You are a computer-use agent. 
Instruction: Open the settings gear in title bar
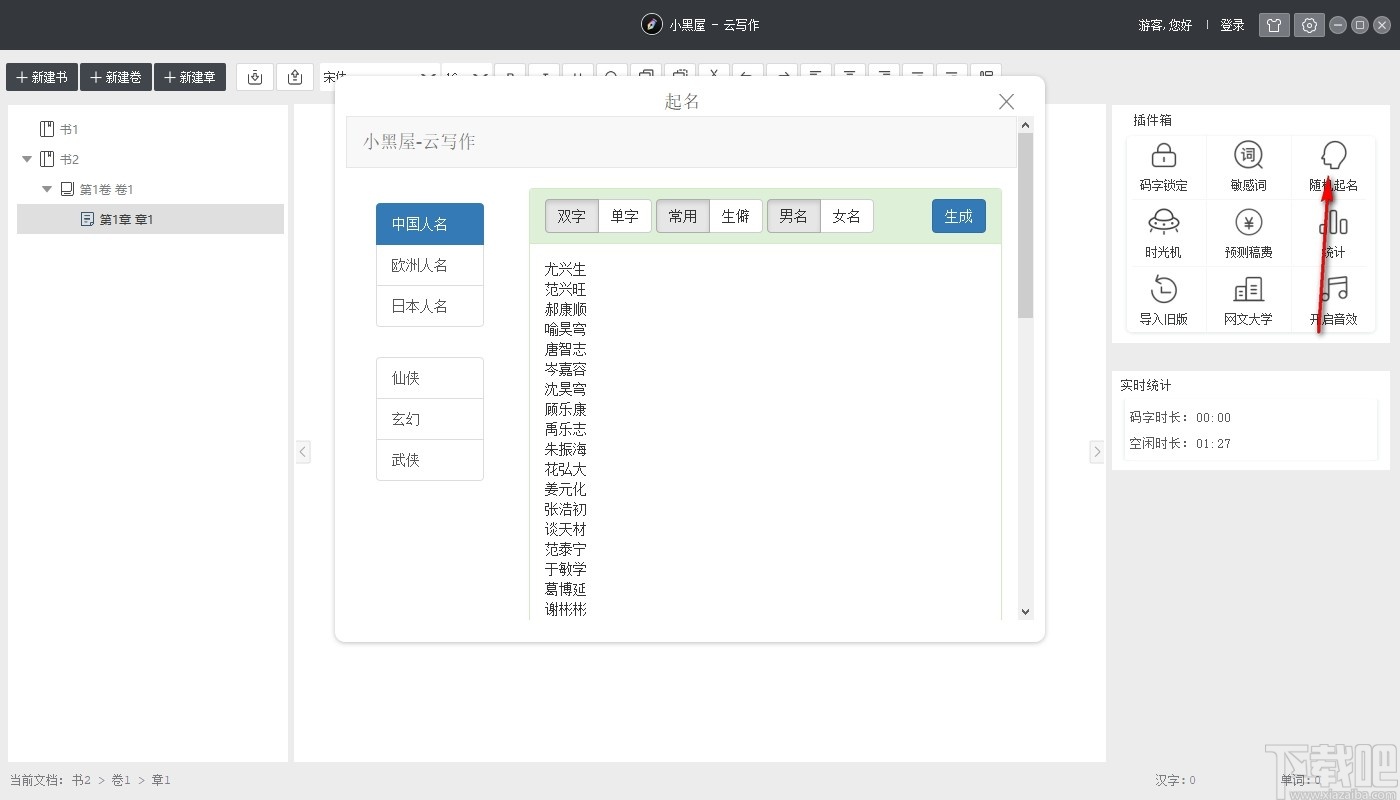tap(1309, 25)
